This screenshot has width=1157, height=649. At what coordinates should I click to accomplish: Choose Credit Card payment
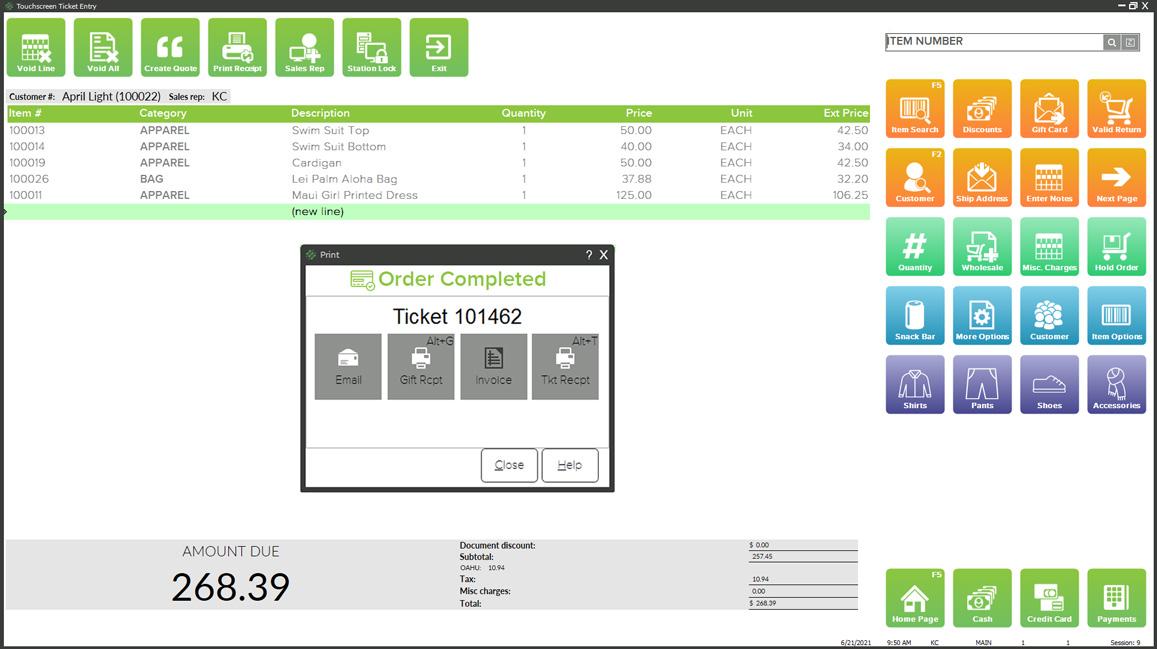pyautogui.click(x=1049, y=598)
